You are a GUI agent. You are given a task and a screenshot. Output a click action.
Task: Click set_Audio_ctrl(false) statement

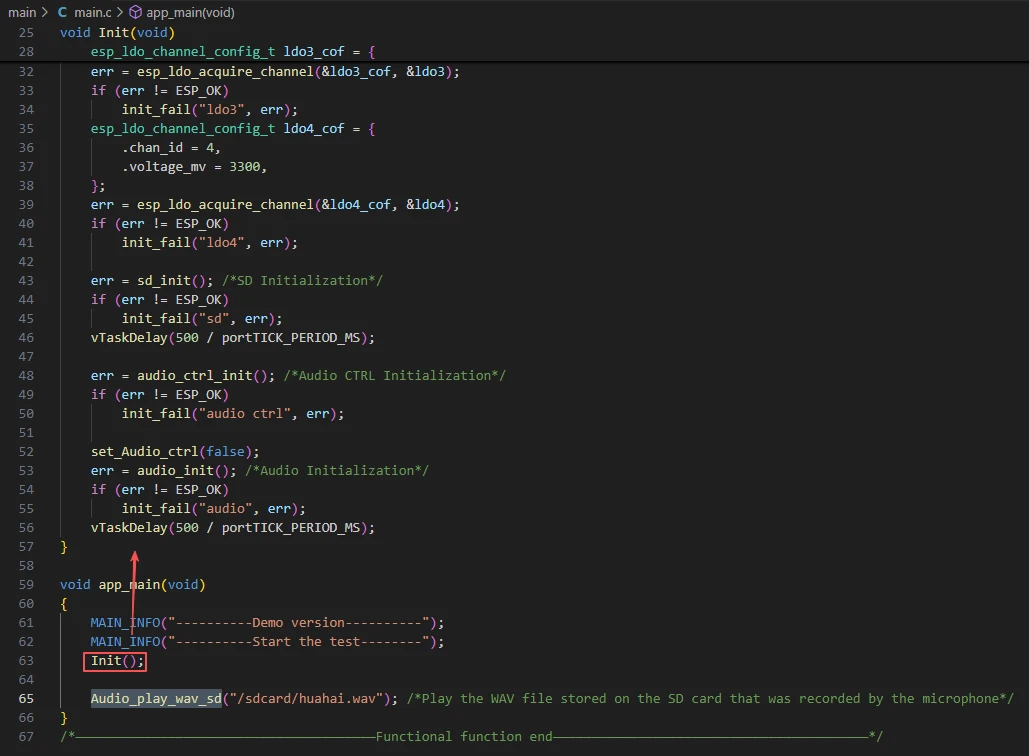(175, 452)
